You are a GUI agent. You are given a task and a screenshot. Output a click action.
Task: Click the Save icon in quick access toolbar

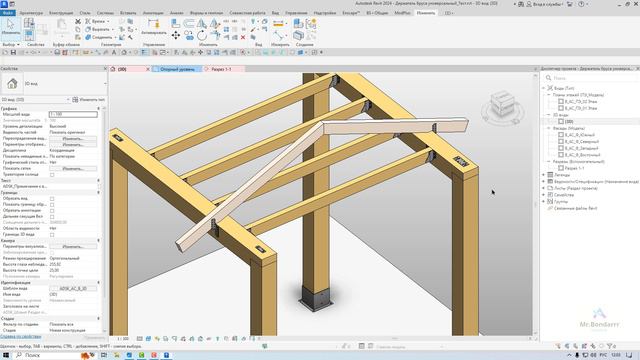point(13,52)
